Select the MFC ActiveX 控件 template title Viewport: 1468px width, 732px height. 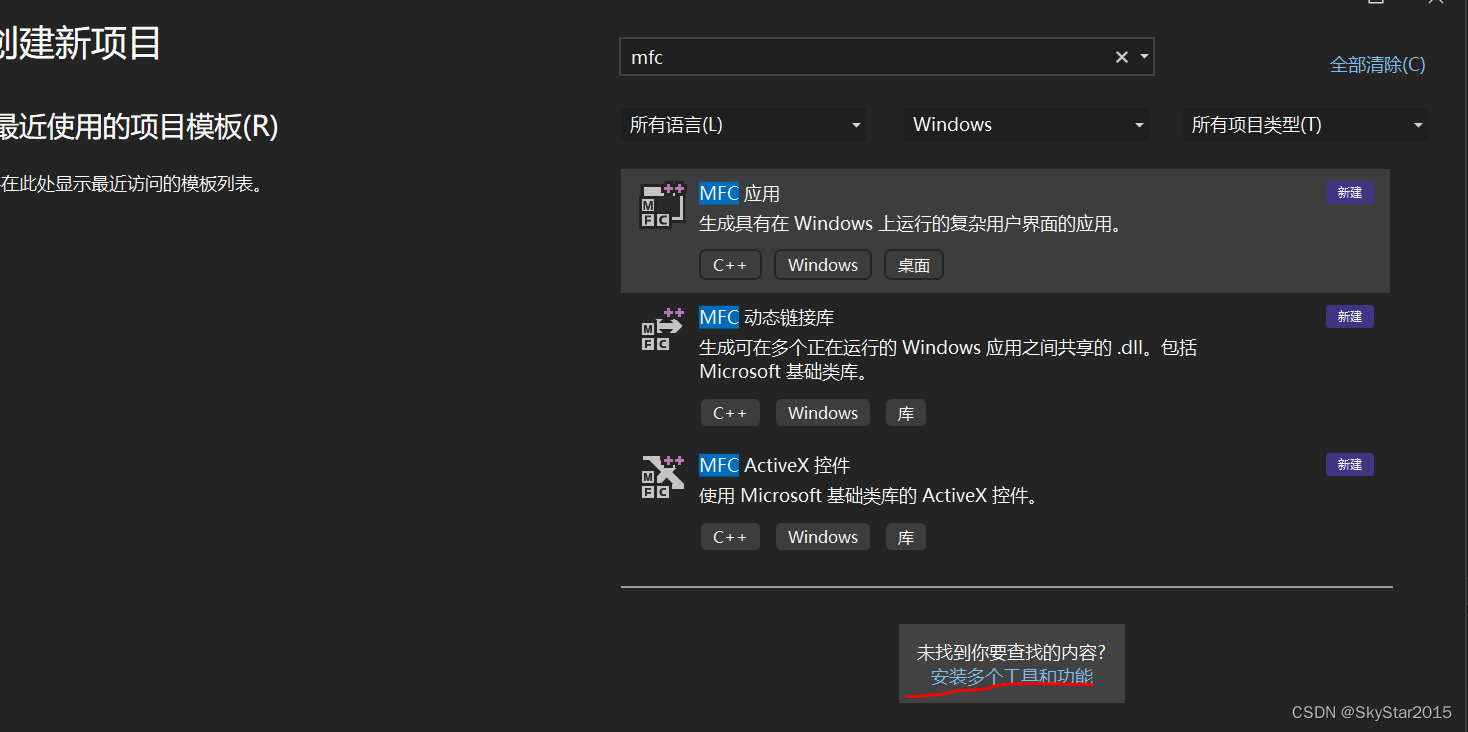pyautogui.click(x=775, y=466)
